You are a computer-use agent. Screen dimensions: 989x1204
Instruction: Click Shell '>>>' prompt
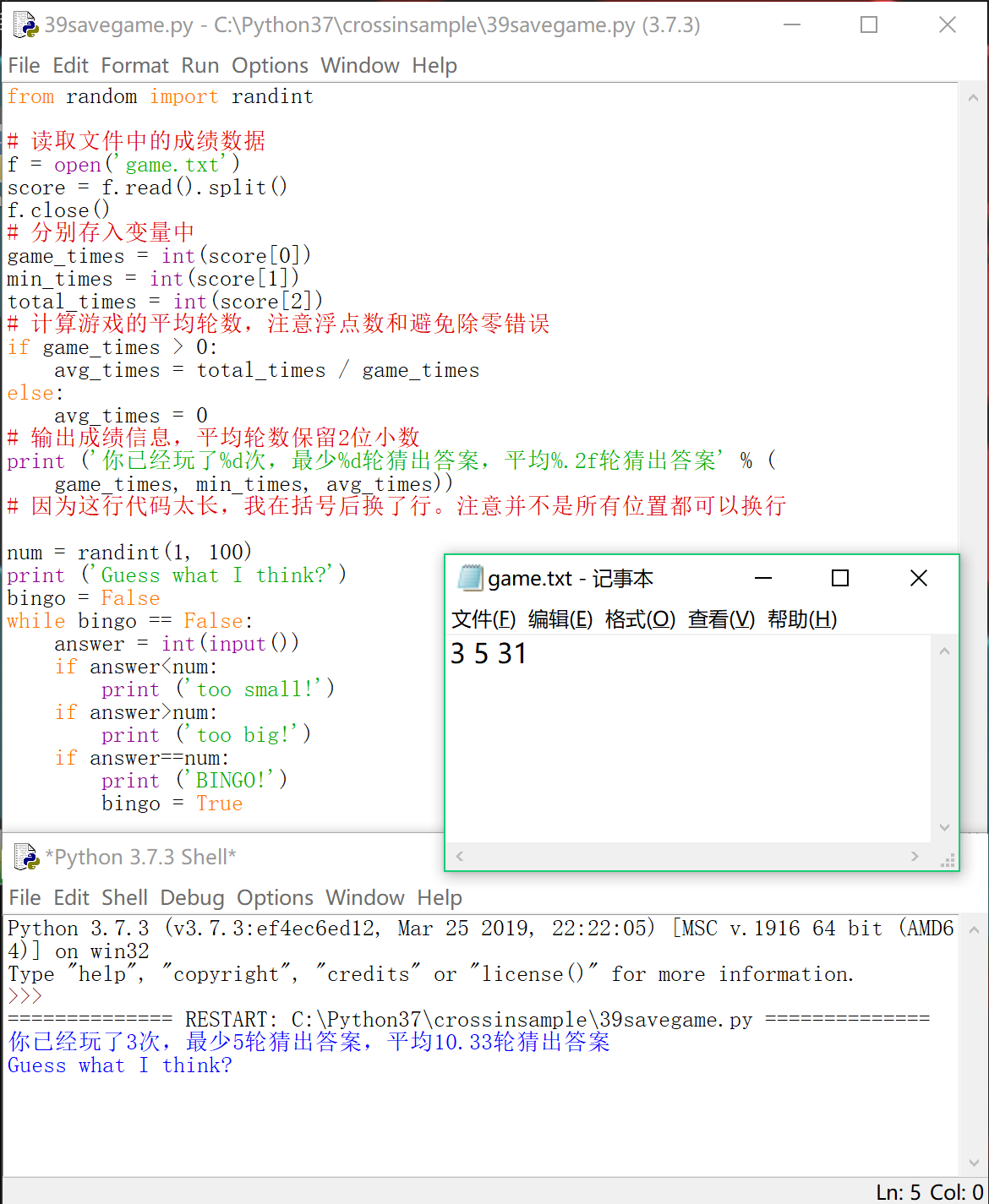point(25,996)
